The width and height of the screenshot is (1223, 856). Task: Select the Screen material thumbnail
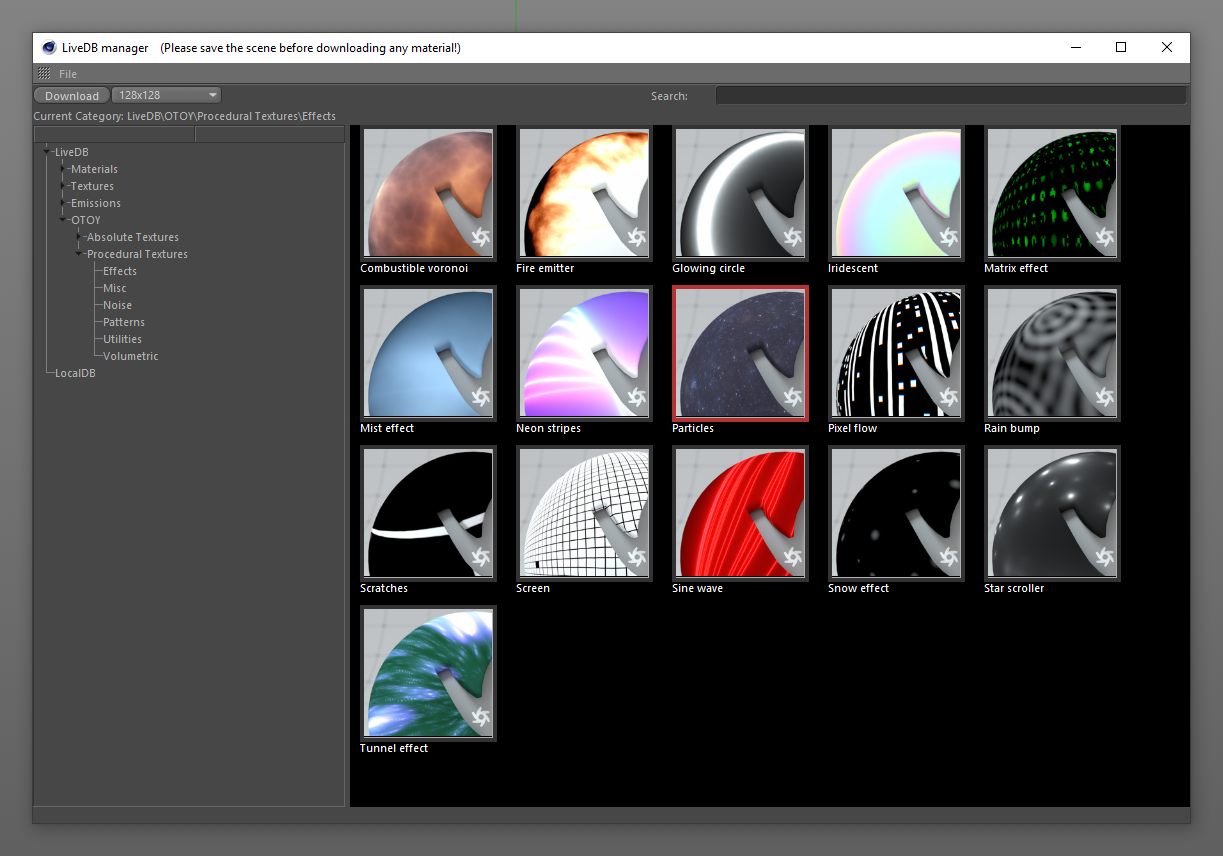pyautogui.click(x=584, y=513)
